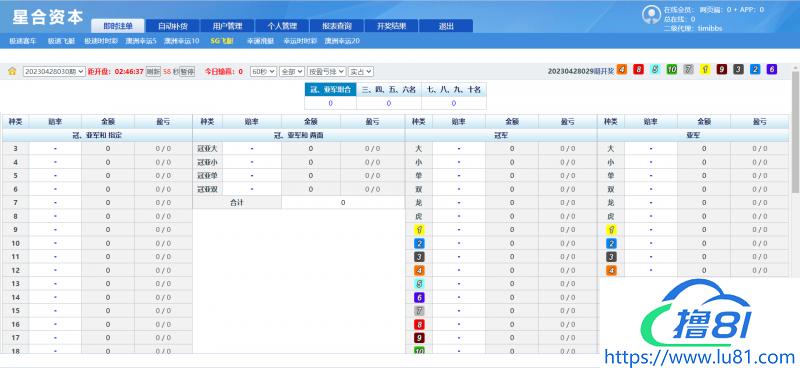This screenshot has height=368, width=800.
Task: Expand the 按盈亏排 sorting dropdown
Action: (327, 72)
